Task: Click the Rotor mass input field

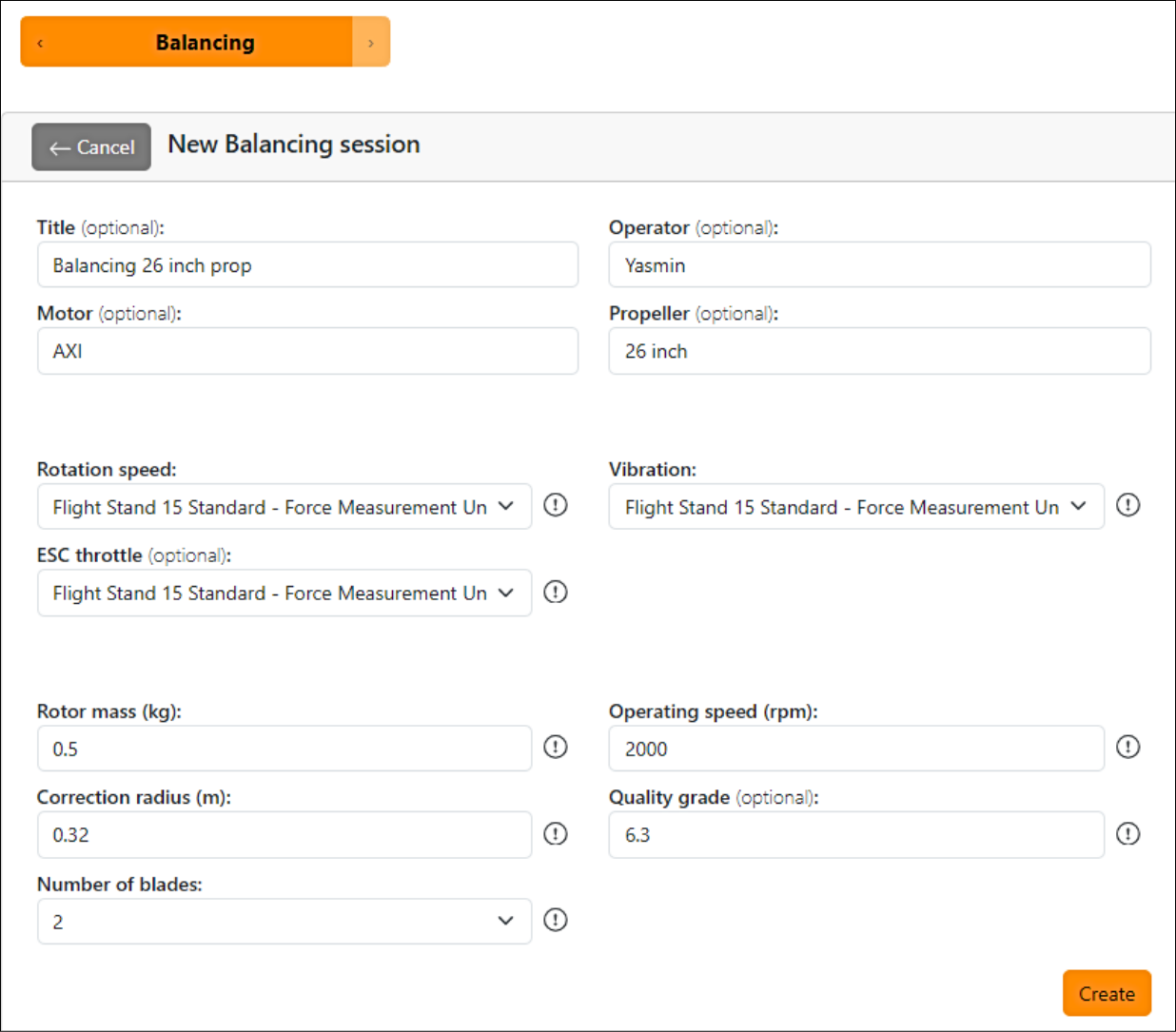Action: click(284, 749)
